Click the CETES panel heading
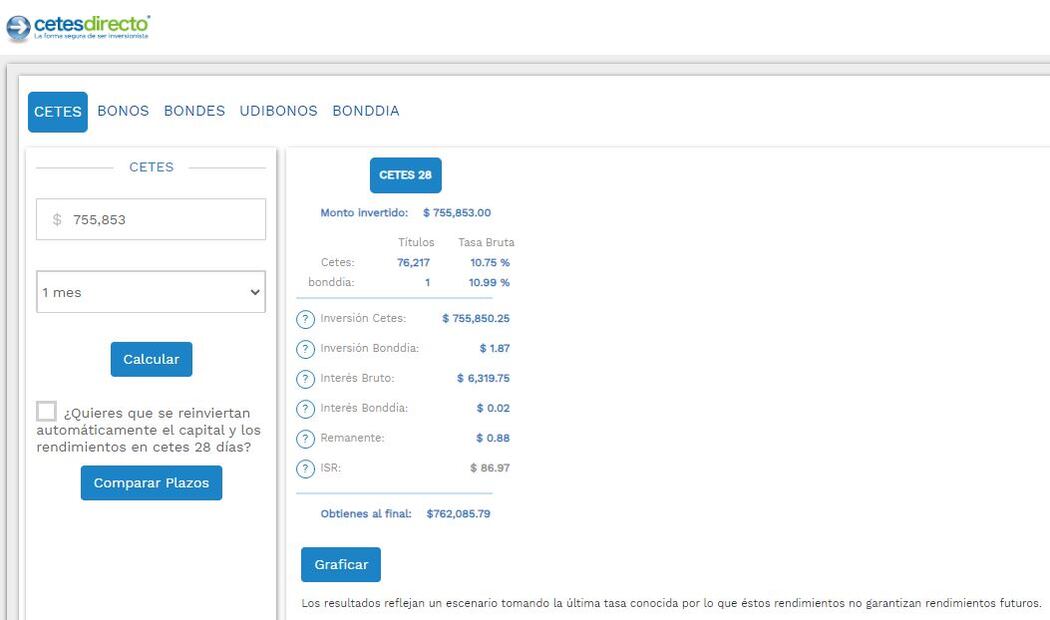The height and width of the screenshot is (620, 1050). (x=151, y=167)
